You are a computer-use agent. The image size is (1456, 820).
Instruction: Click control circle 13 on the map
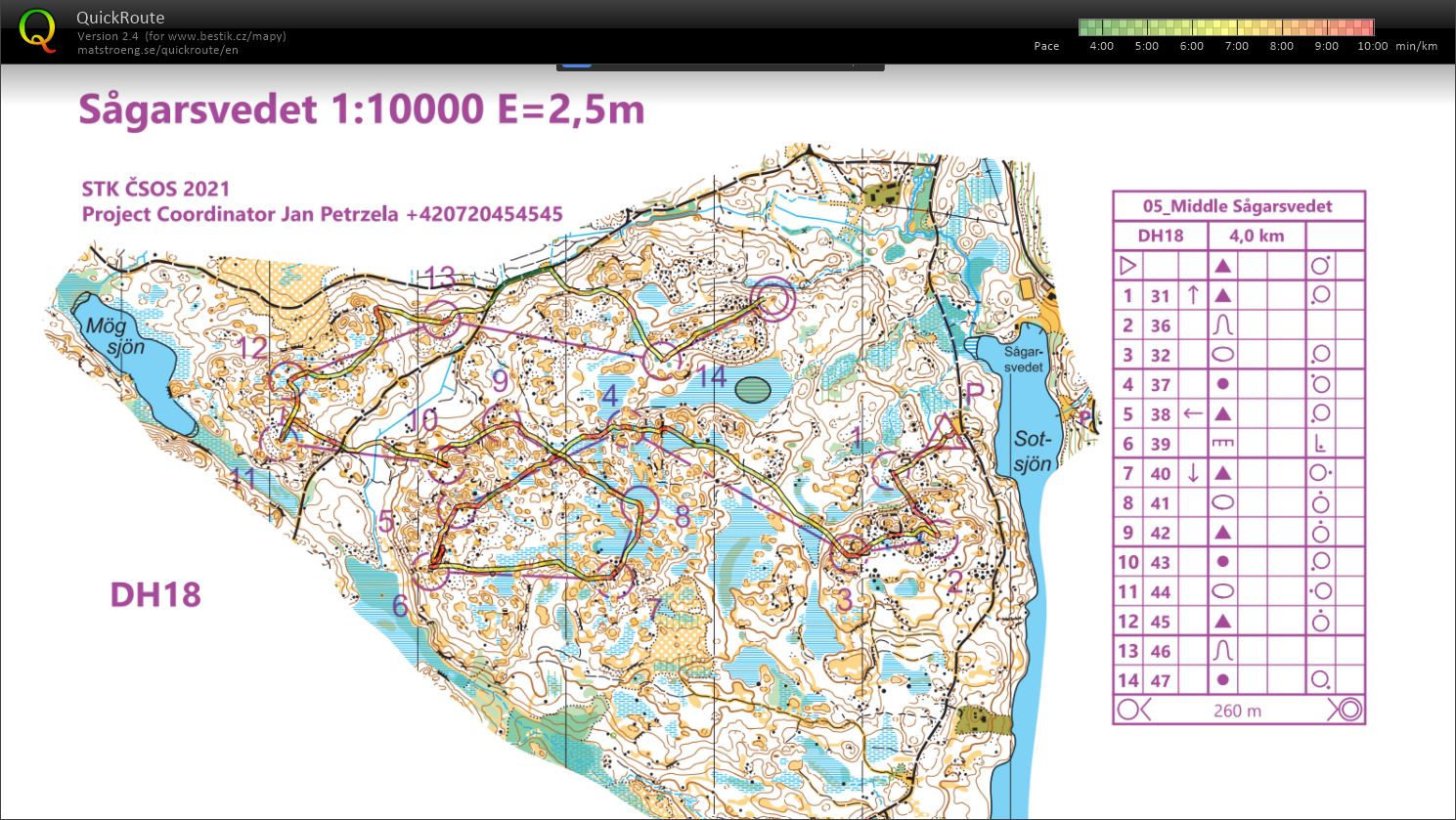tap(441, 318)
